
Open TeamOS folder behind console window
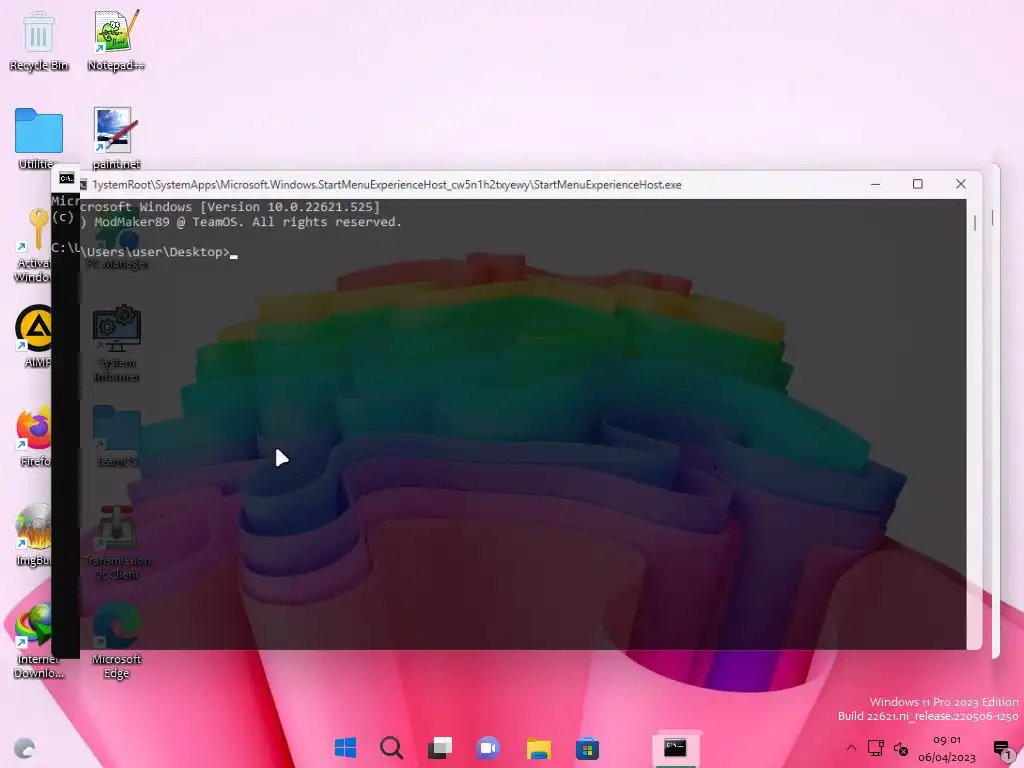pyautogui.click(x=116, y=436)
